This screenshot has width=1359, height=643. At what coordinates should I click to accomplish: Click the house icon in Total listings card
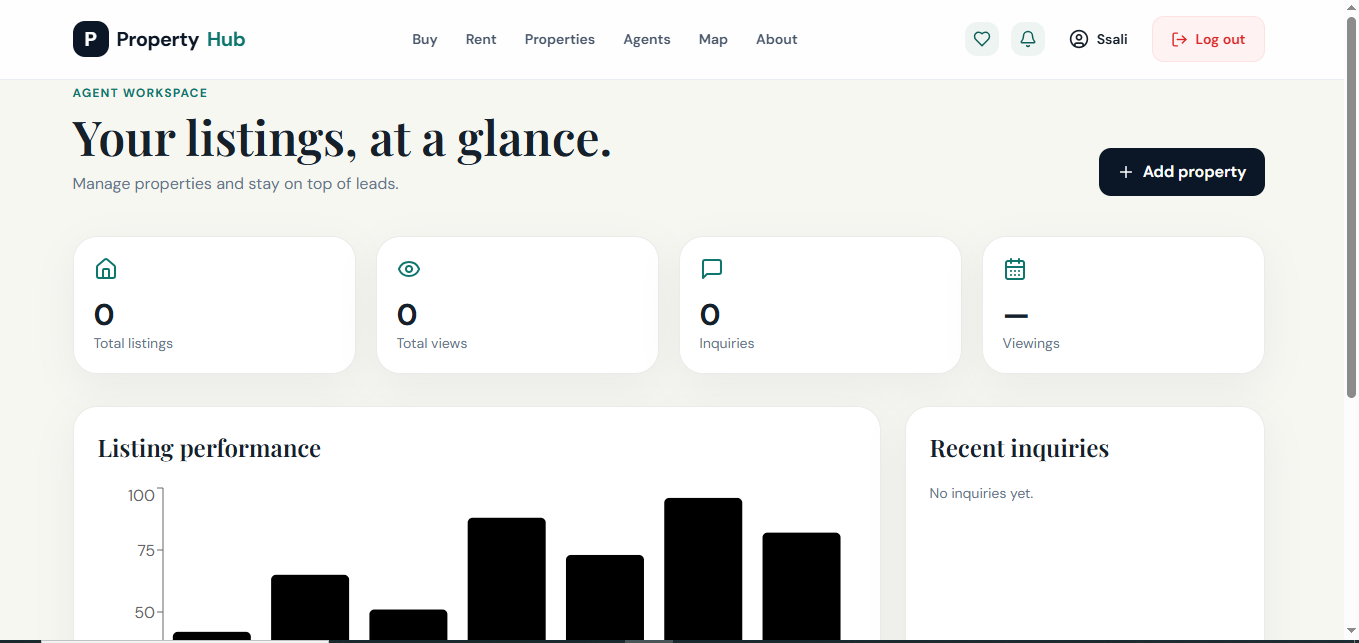pos(106,269)
